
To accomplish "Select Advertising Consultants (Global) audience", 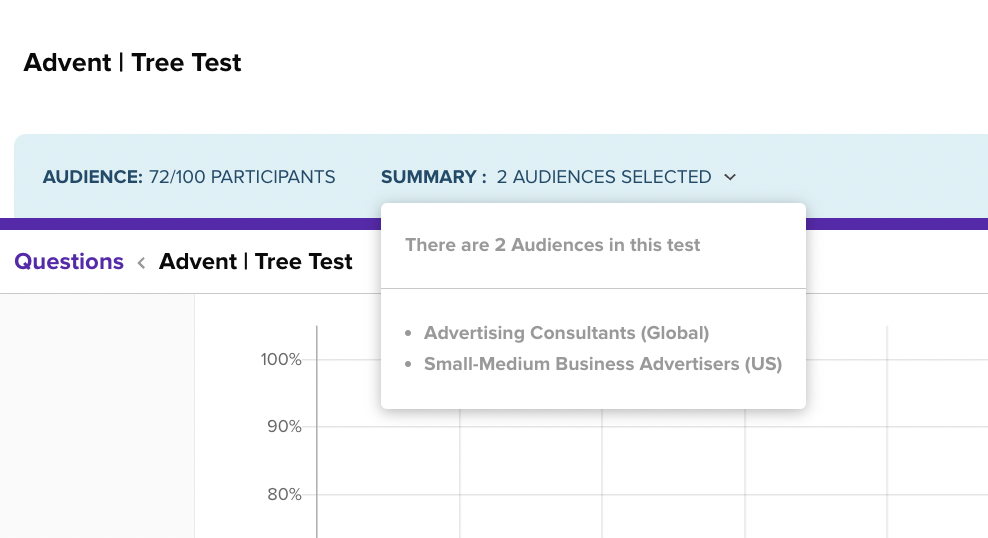I will tap(566, 333).
